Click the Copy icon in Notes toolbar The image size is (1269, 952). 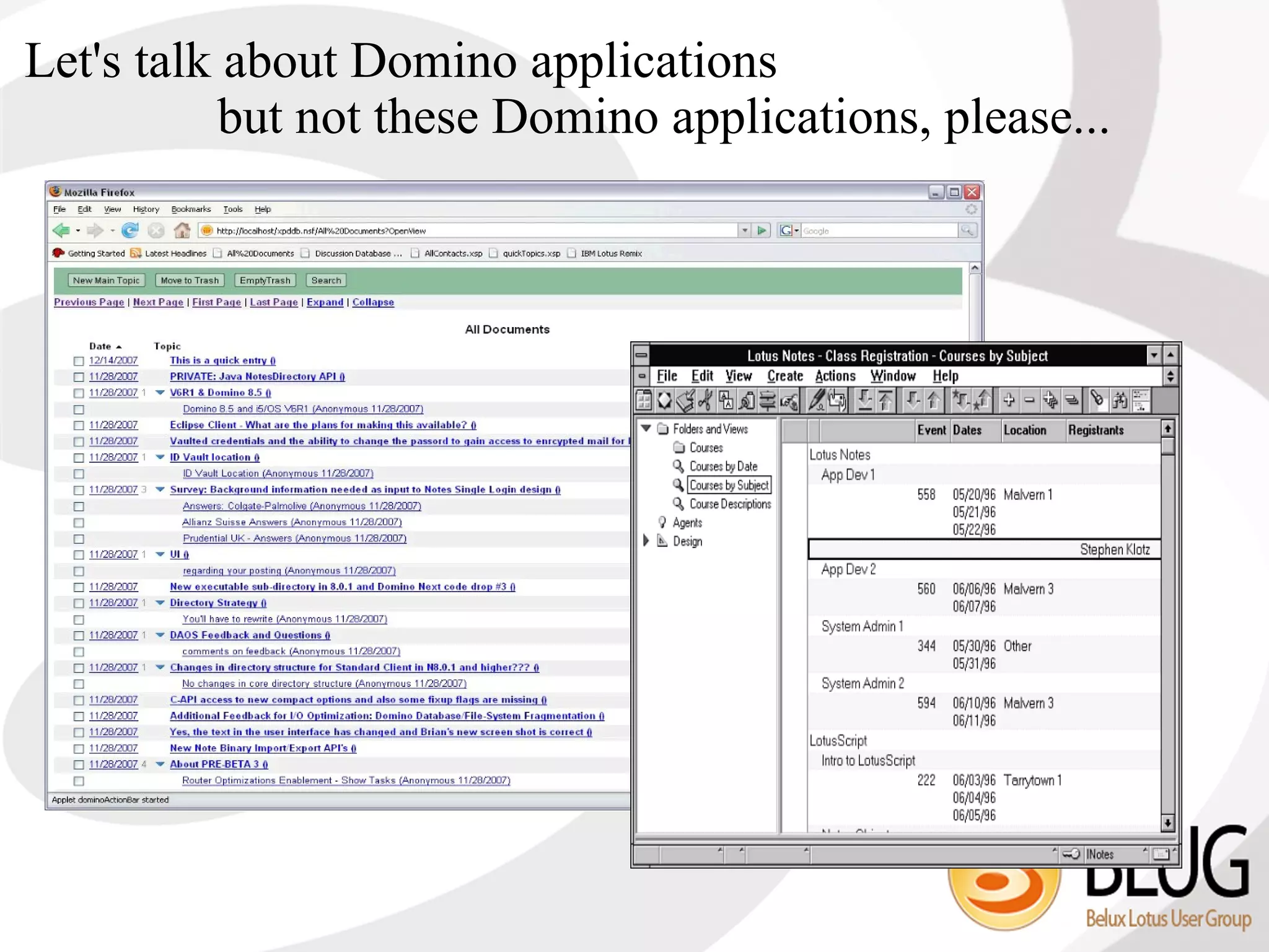726,401
